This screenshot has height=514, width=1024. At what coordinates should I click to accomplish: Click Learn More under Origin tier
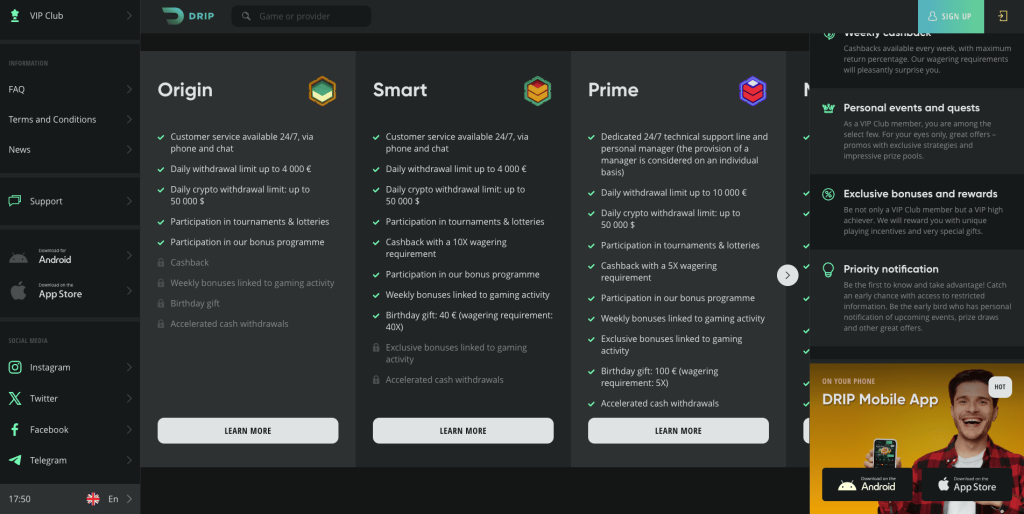[x=248, y=431]
